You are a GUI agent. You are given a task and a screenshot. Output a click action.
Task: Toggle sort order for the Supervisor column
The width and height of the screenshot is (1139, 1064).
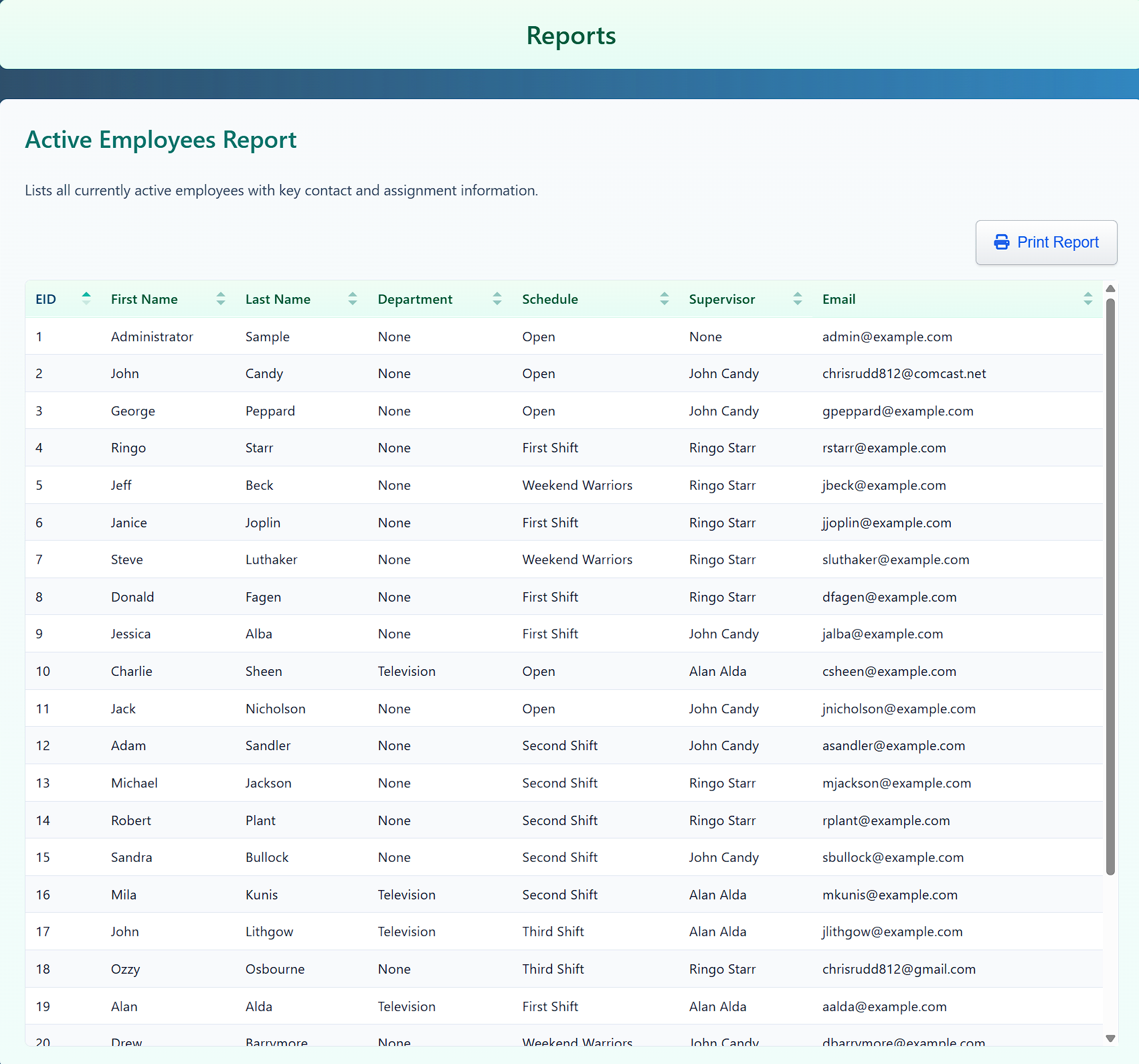tap(797, 298)
